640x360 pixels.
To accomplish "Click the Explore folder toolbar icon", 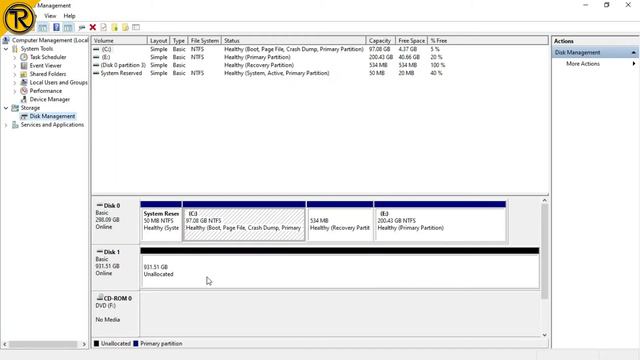I will [125, 27].
